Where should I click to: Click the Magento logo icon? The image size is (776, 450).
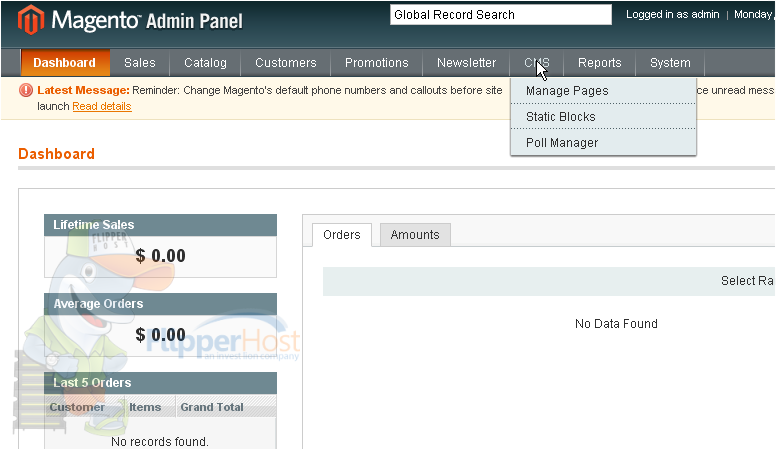[x=31, y=20]
